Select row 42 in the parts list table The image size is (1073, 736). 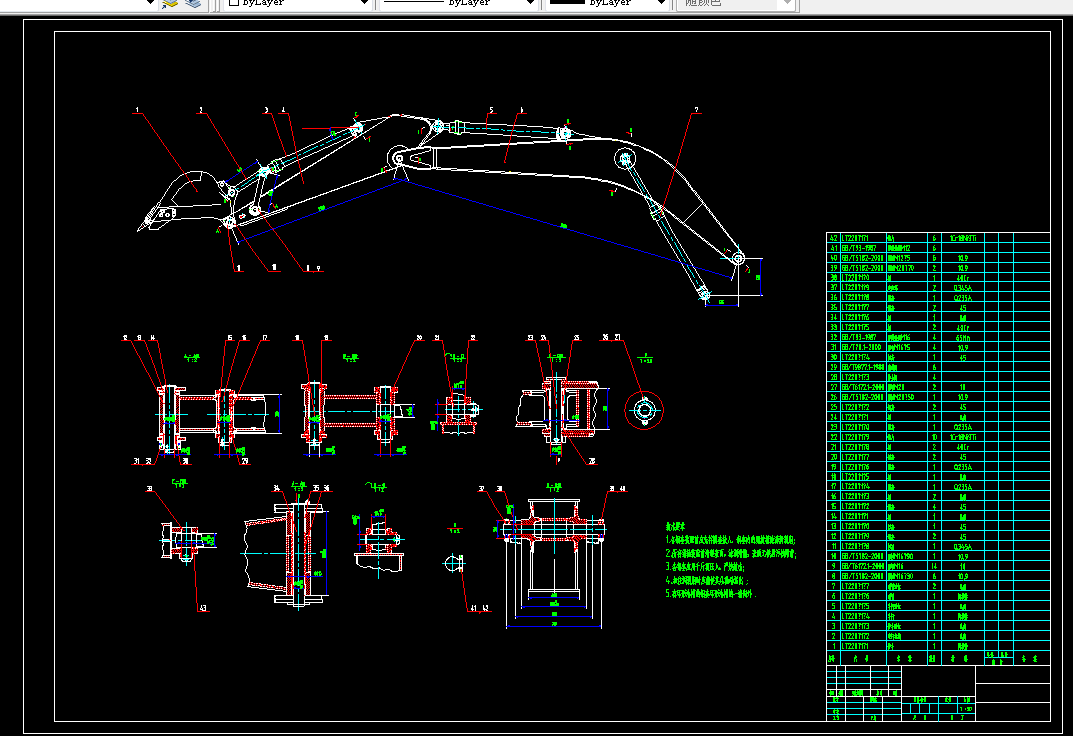[x=938, y=238]
